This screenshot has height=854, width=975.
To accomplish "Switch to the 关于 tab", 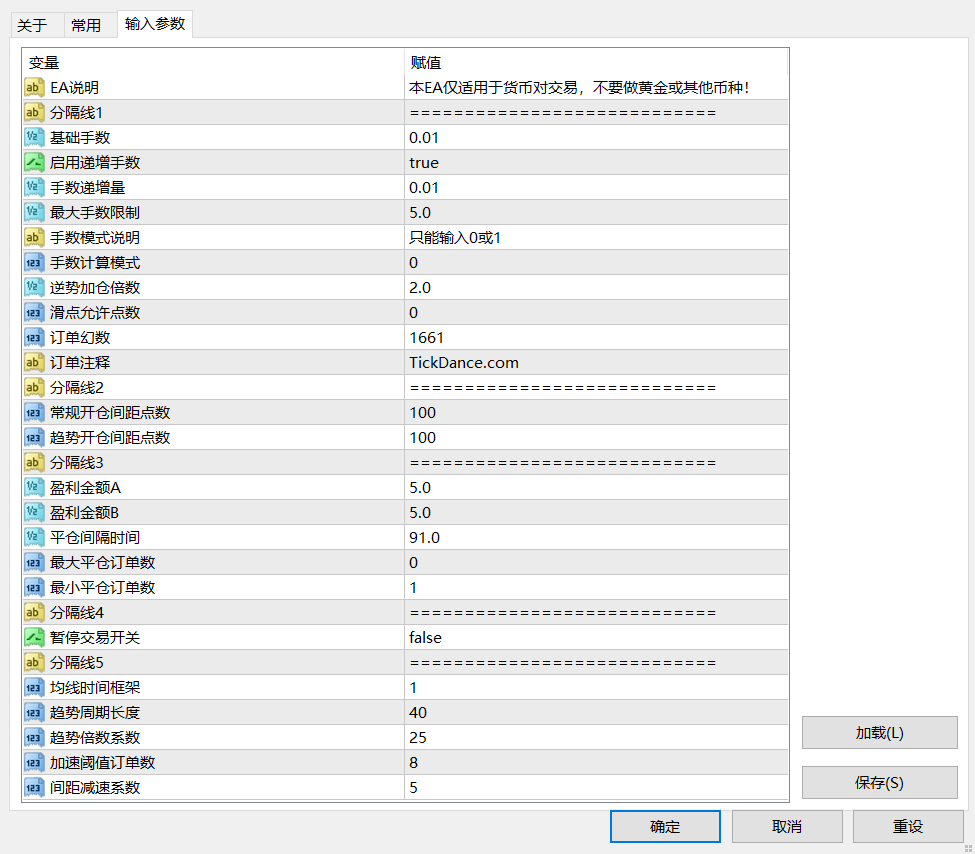I will click(32, 25).
